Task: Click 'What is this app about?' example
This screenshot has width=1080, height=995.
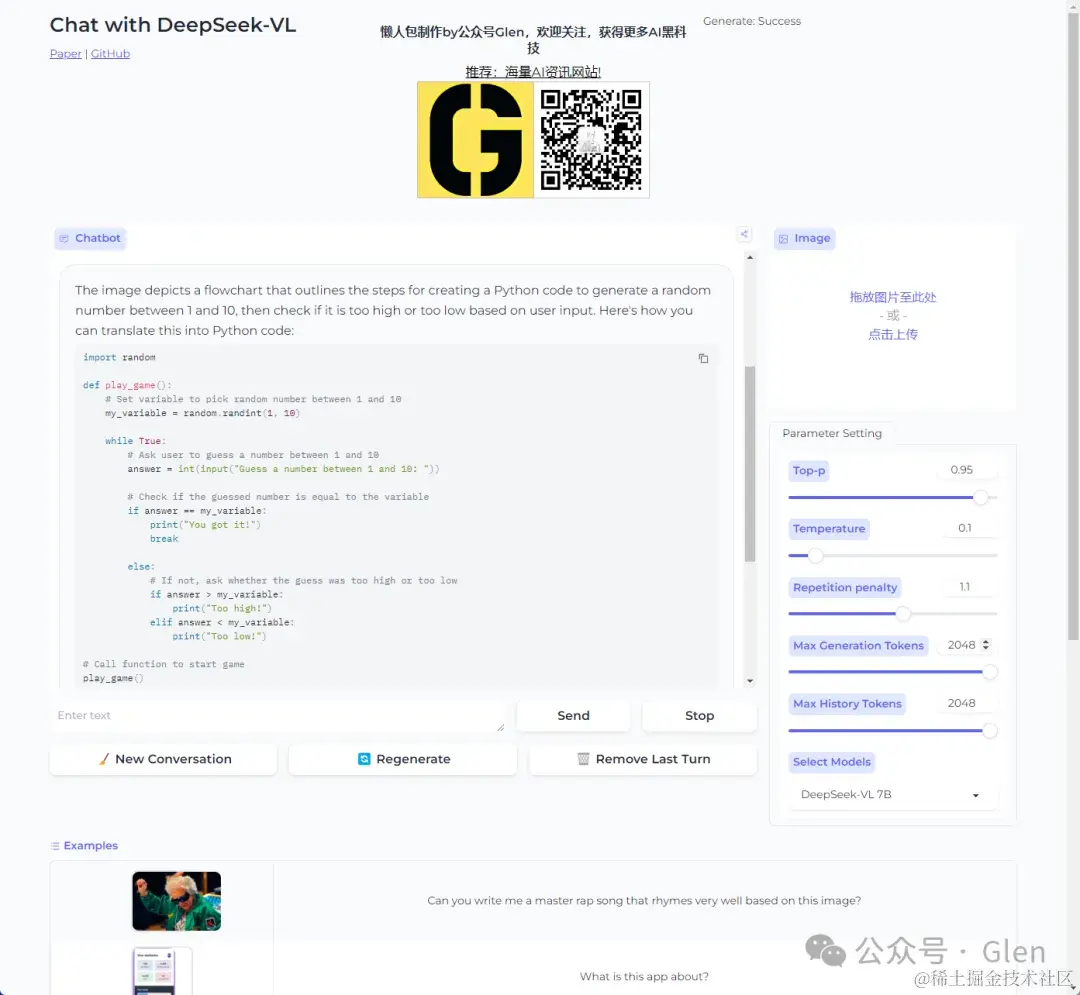Action: (x=644, y=976)
